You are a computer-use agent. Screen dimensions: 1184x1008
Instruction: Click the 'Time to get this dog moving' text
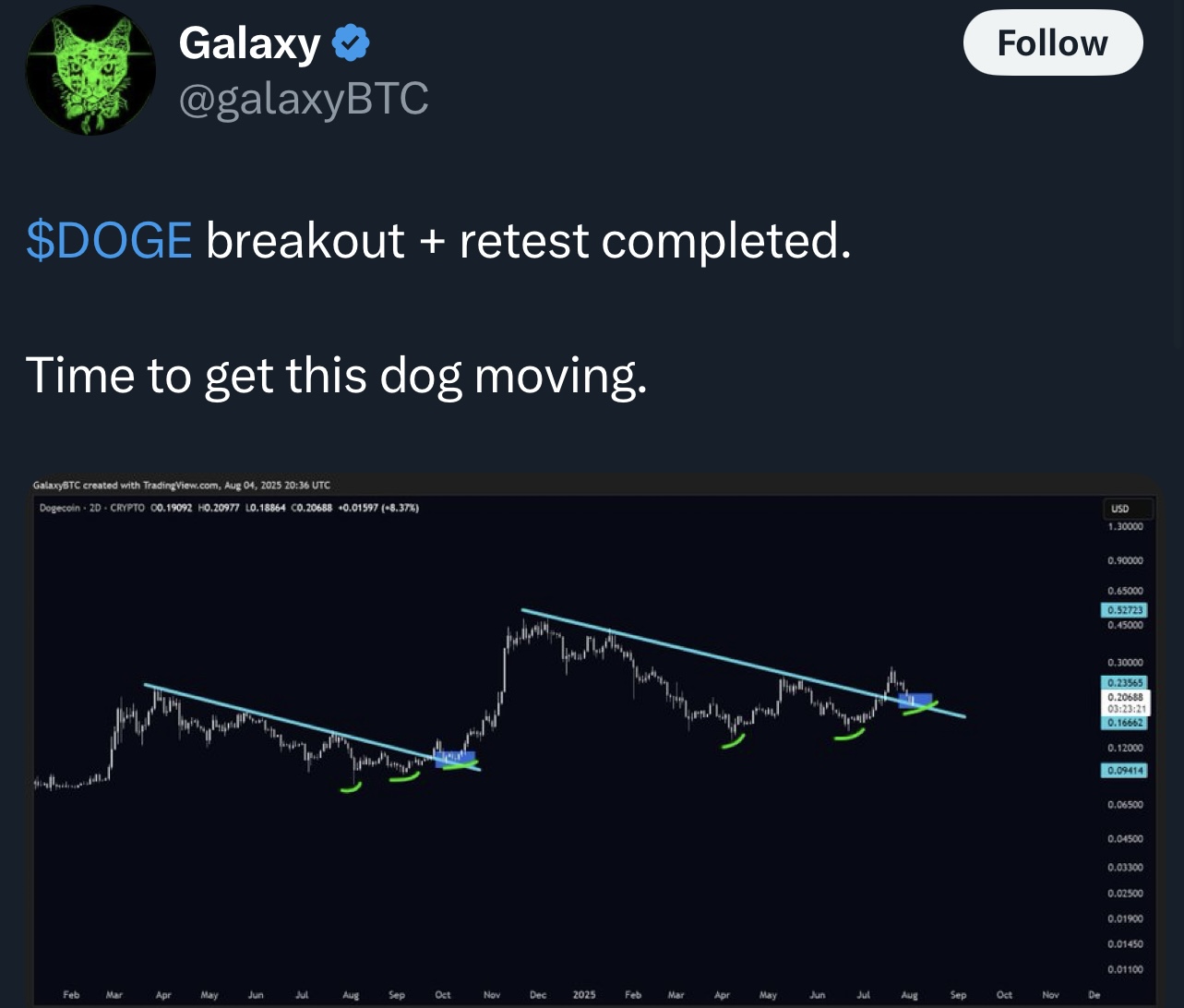click(x=337, y=375)
